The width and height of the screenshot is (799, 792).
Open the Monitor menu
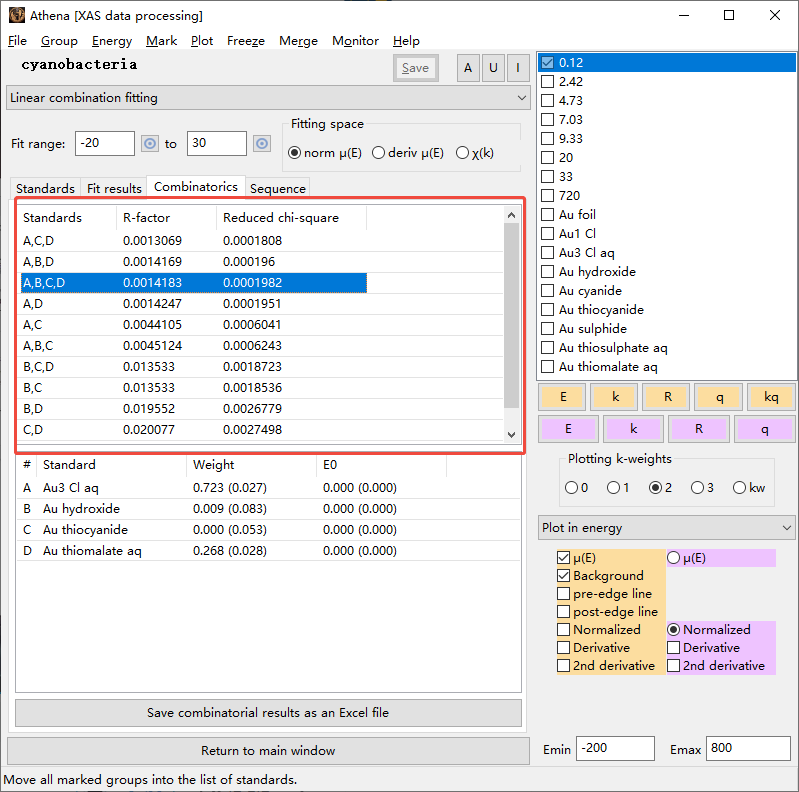tap(355, 41)
